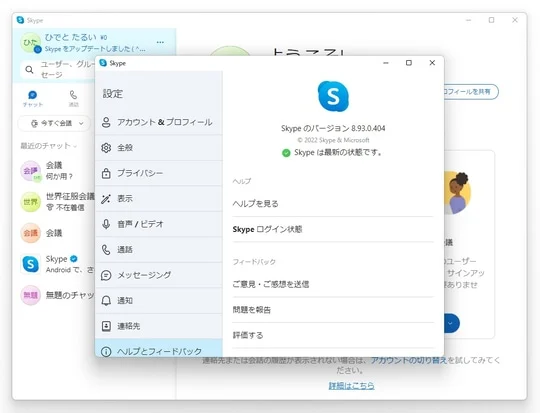The width and height of the screenshot is (540, 413).
Task: Click the 世界 avatar icon in chat list
Action: click(31, 202)
